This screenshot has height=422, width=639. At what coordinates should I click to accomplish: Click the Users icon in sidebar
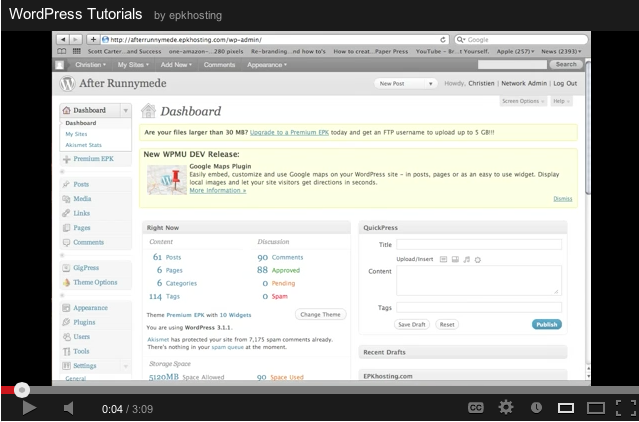pyautogui.click(x=66, y=337)
